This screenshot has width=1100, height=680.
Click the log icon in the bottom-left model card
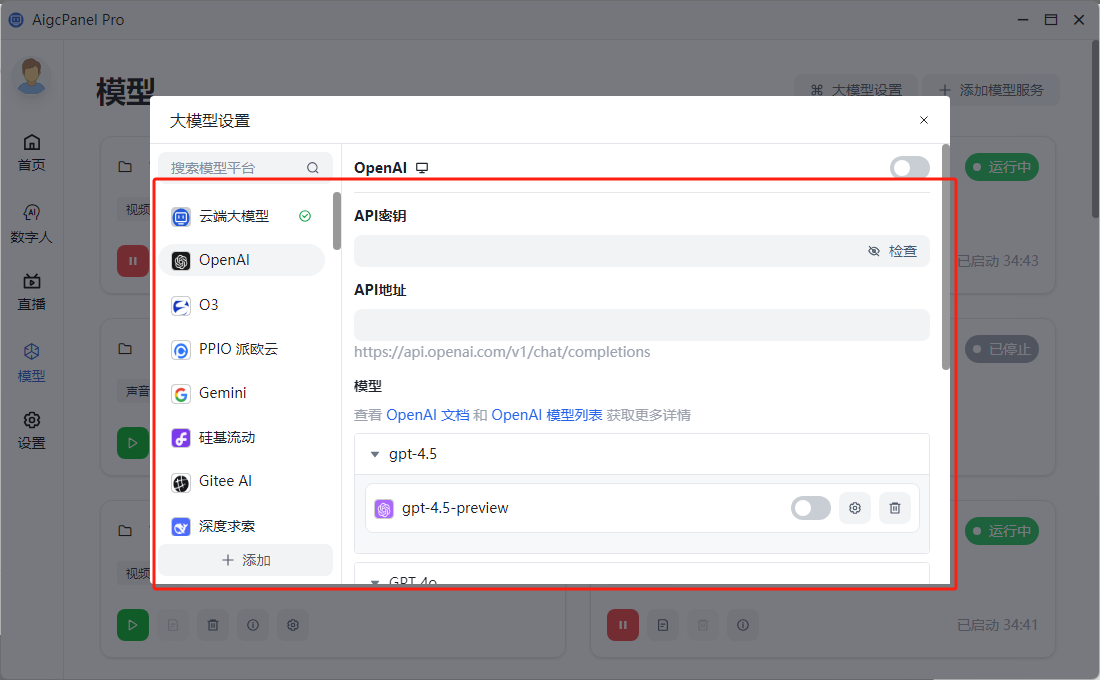point(173,625)
